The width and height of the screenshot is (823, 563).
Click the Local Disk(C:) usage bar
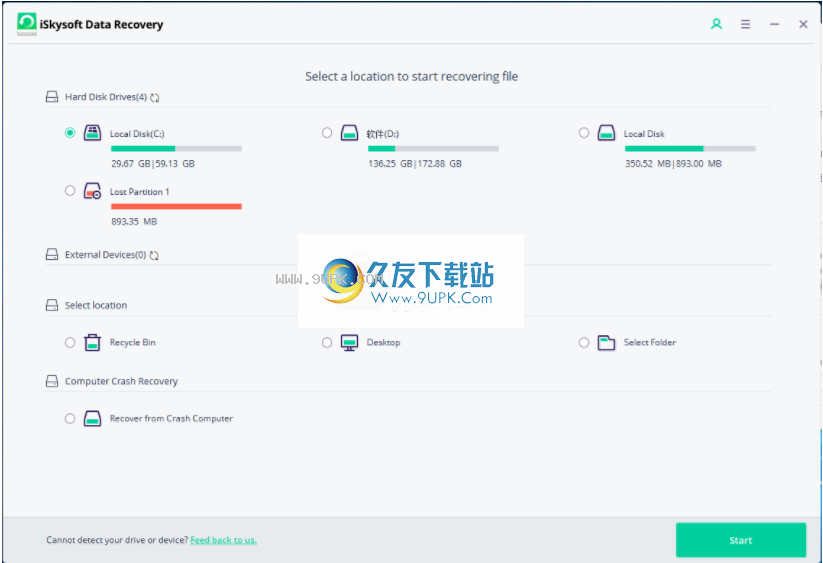(x=176, y=148)
